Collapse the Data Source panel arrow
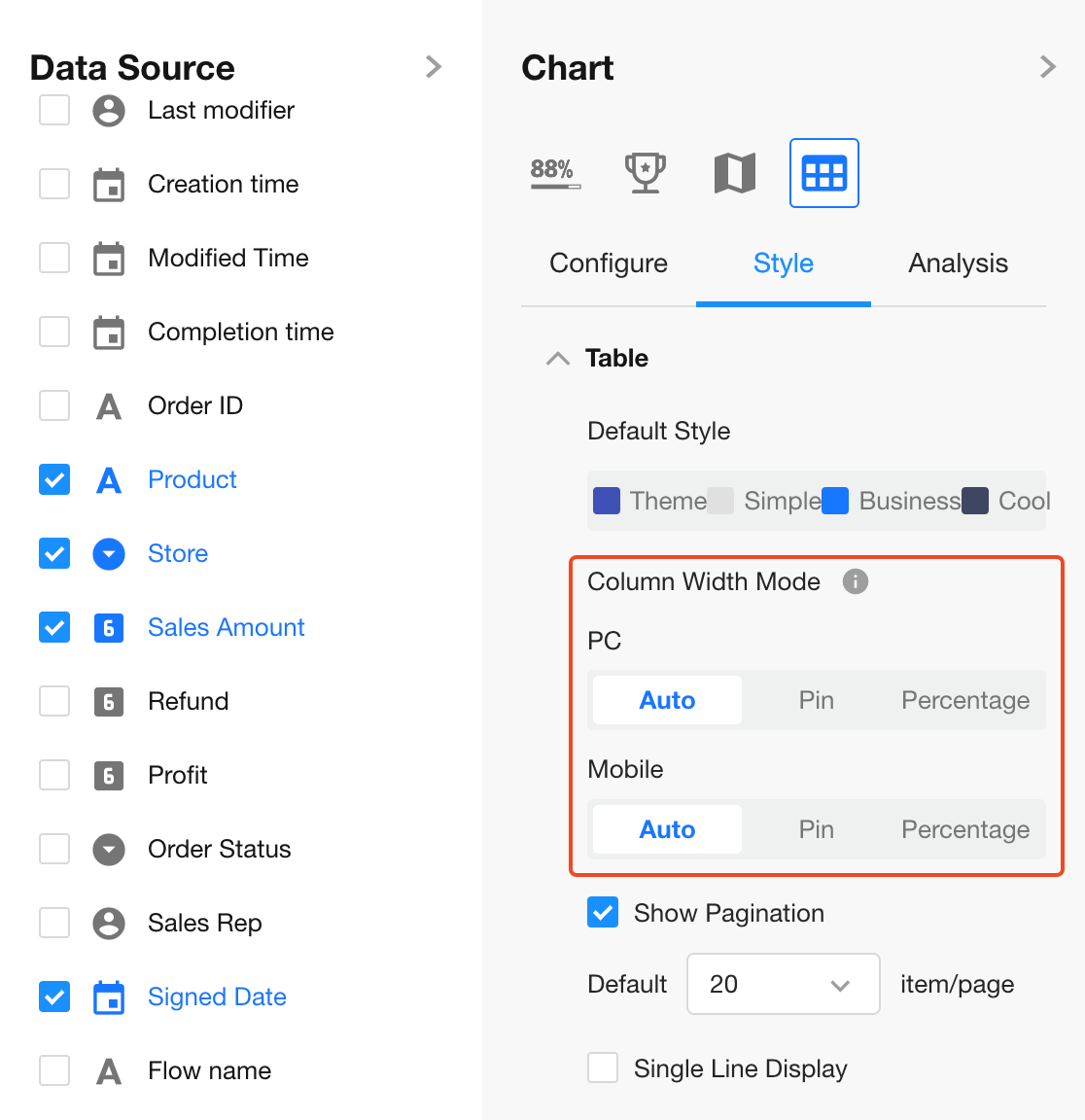 pos(434,67)
